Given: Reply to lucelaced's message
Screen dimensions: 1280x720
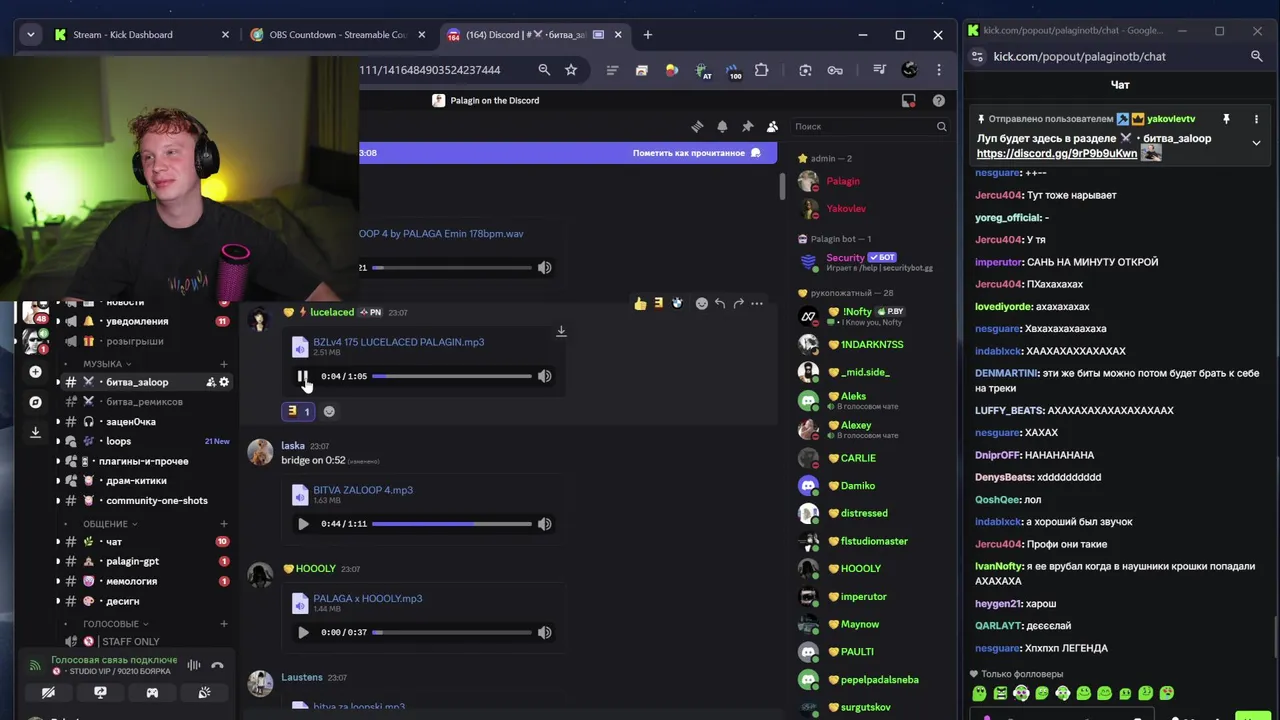Looking at the screenshot, I should tap(720, 303).
